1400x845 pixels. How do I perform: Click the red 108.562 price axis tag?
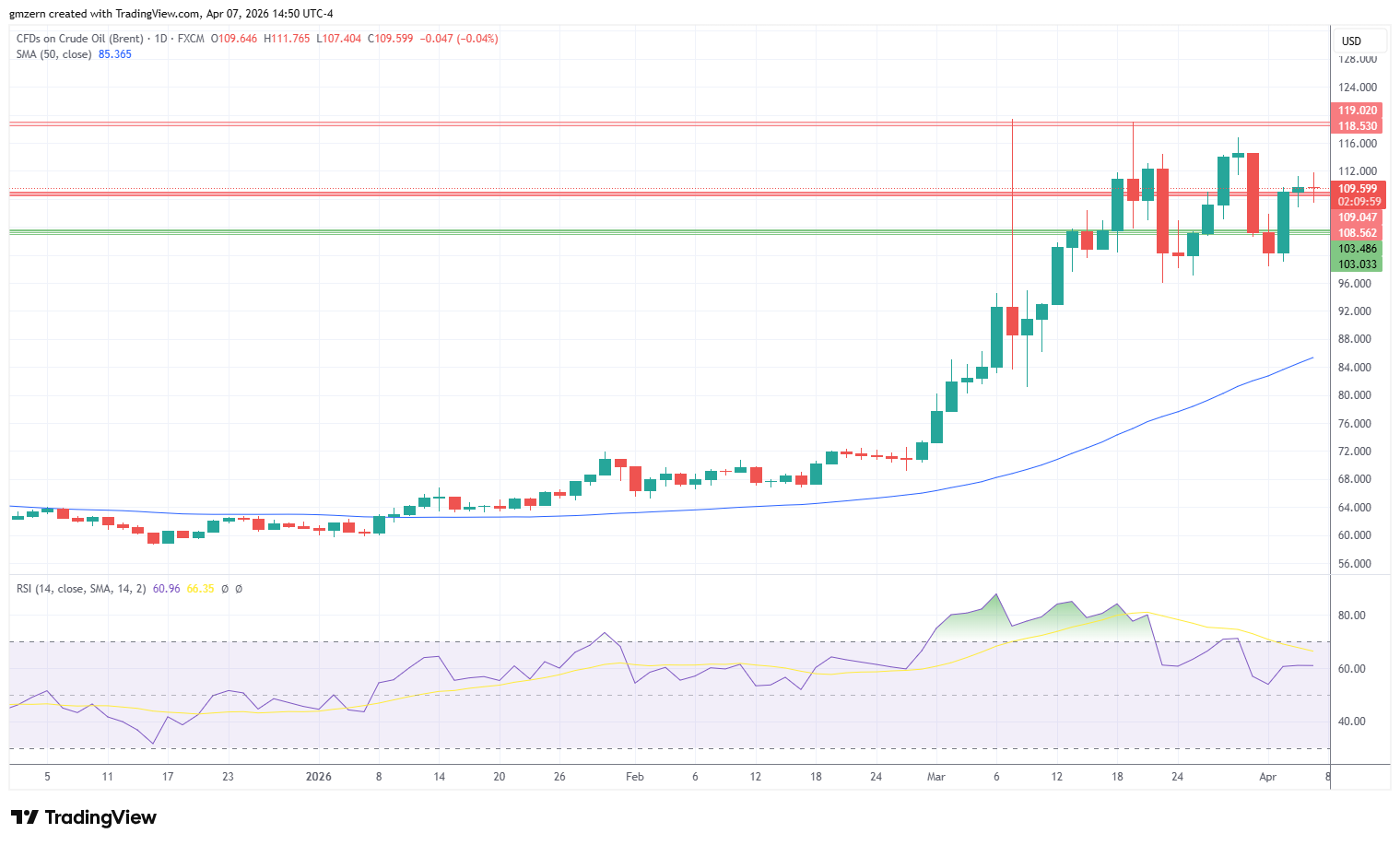point(1358,233)
